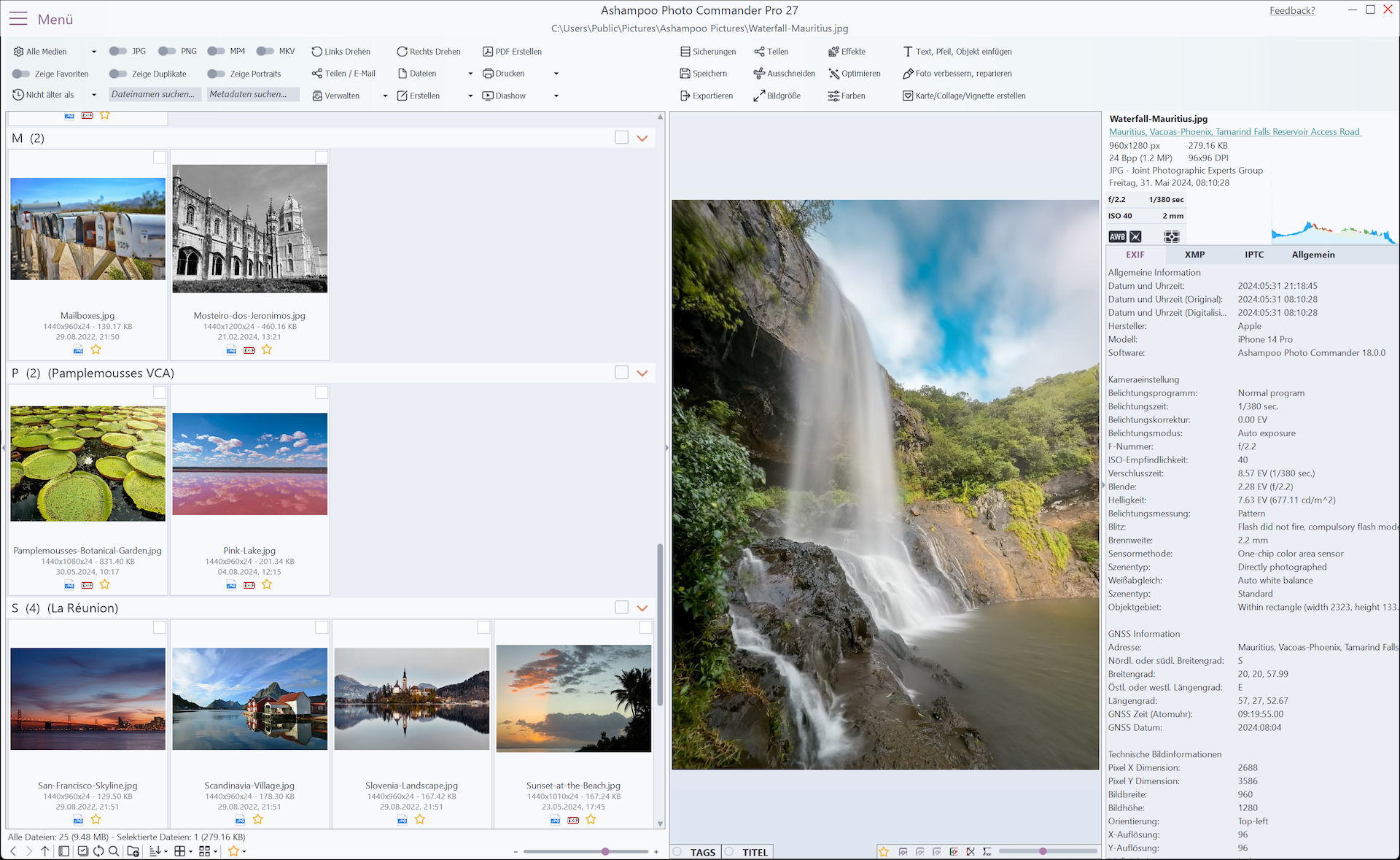The width and height of the screenshot is (1400, 860).
Task: Click the Drucken print button
Action: [504, 74]
